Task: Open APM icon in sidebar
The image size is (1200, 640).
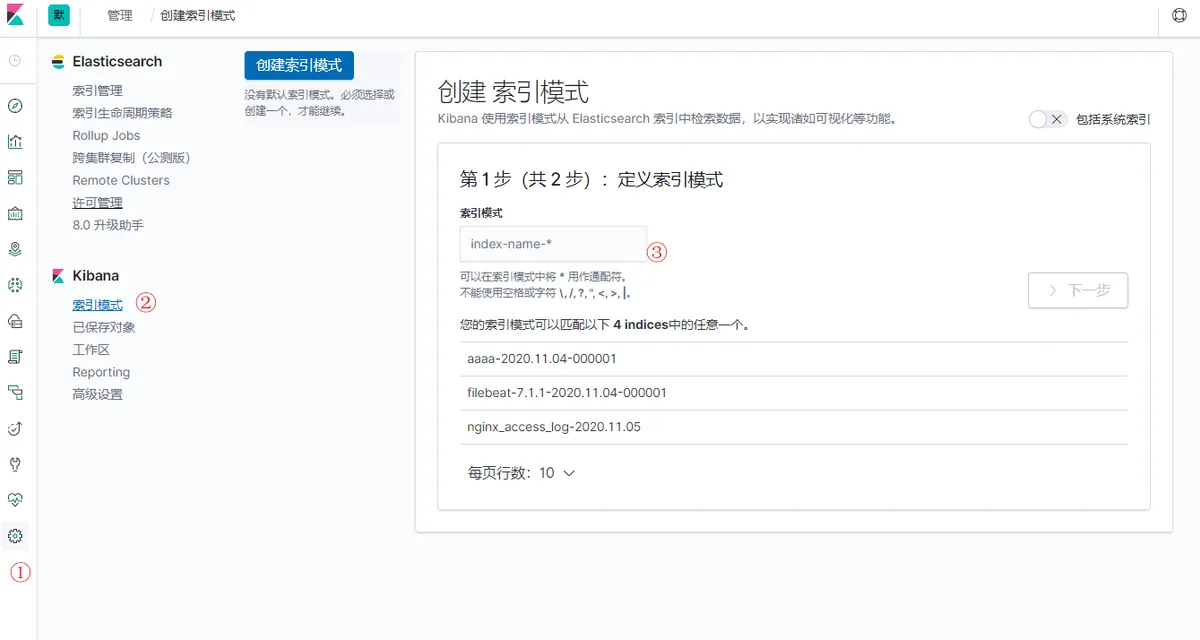Action: click(x=15, y=392)
